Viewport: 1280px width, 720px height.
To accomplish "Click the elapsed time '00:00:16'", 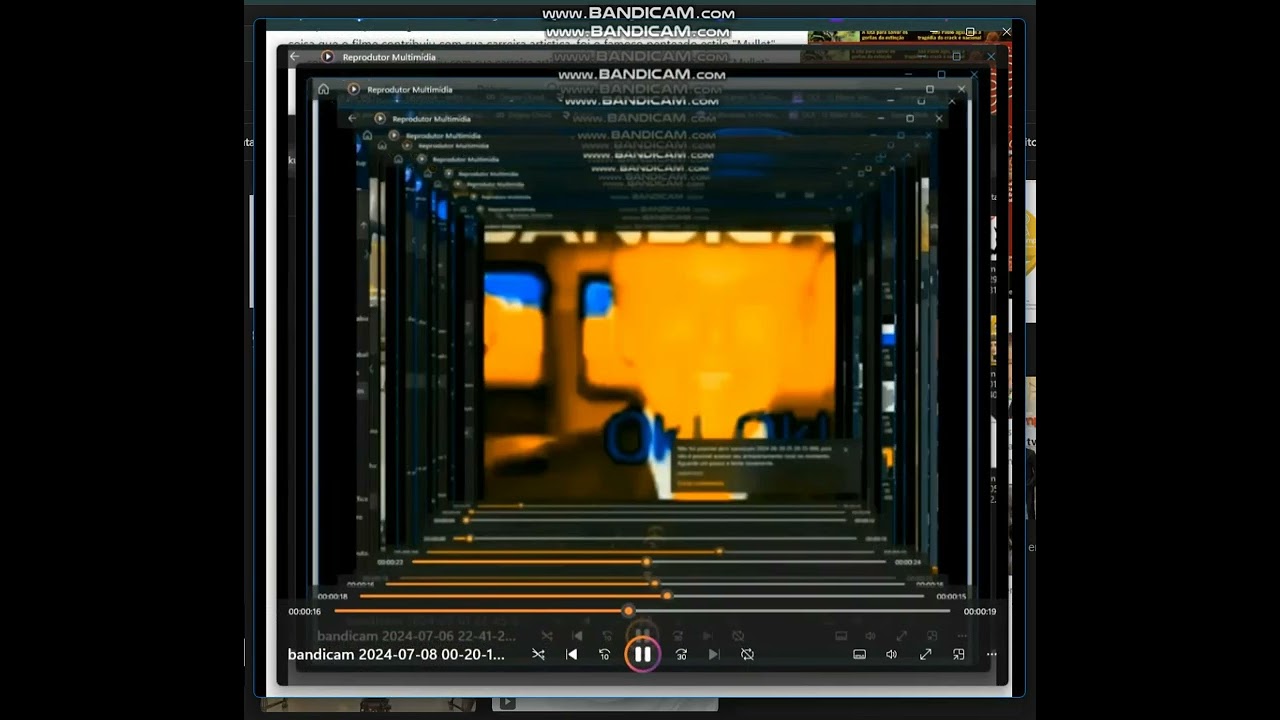I will point(305,611).
